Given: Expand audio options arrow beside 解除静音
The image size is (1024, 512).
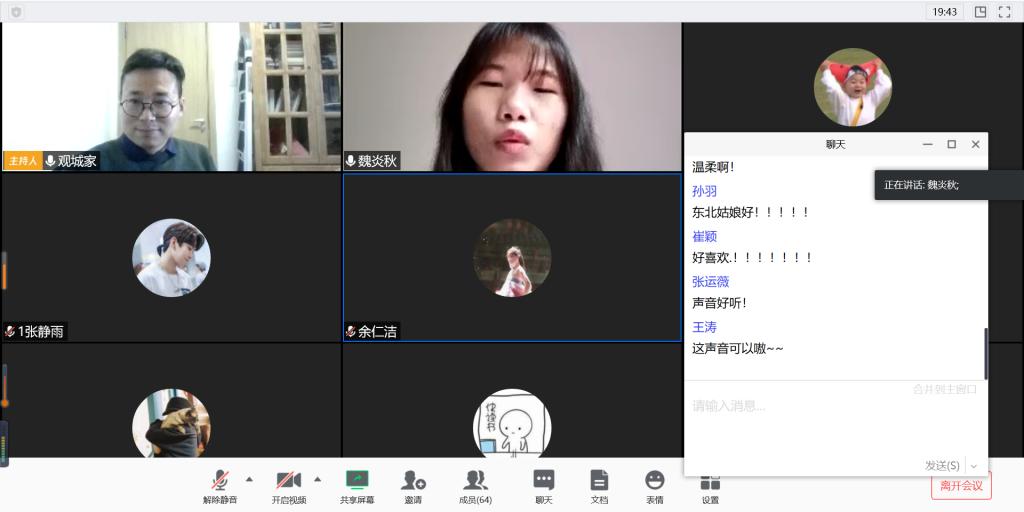Looking at the screenshot, I should tap(249, 478).
